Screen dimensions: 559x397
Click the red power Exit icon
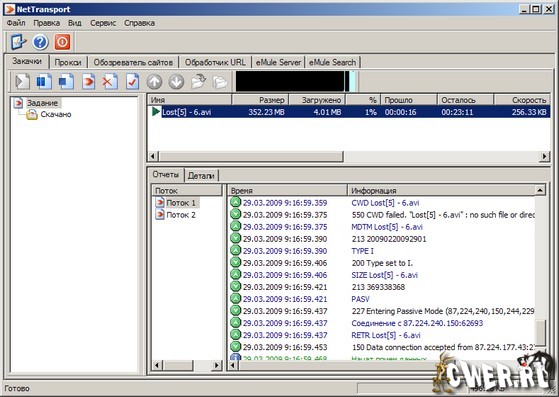(62, 42)
